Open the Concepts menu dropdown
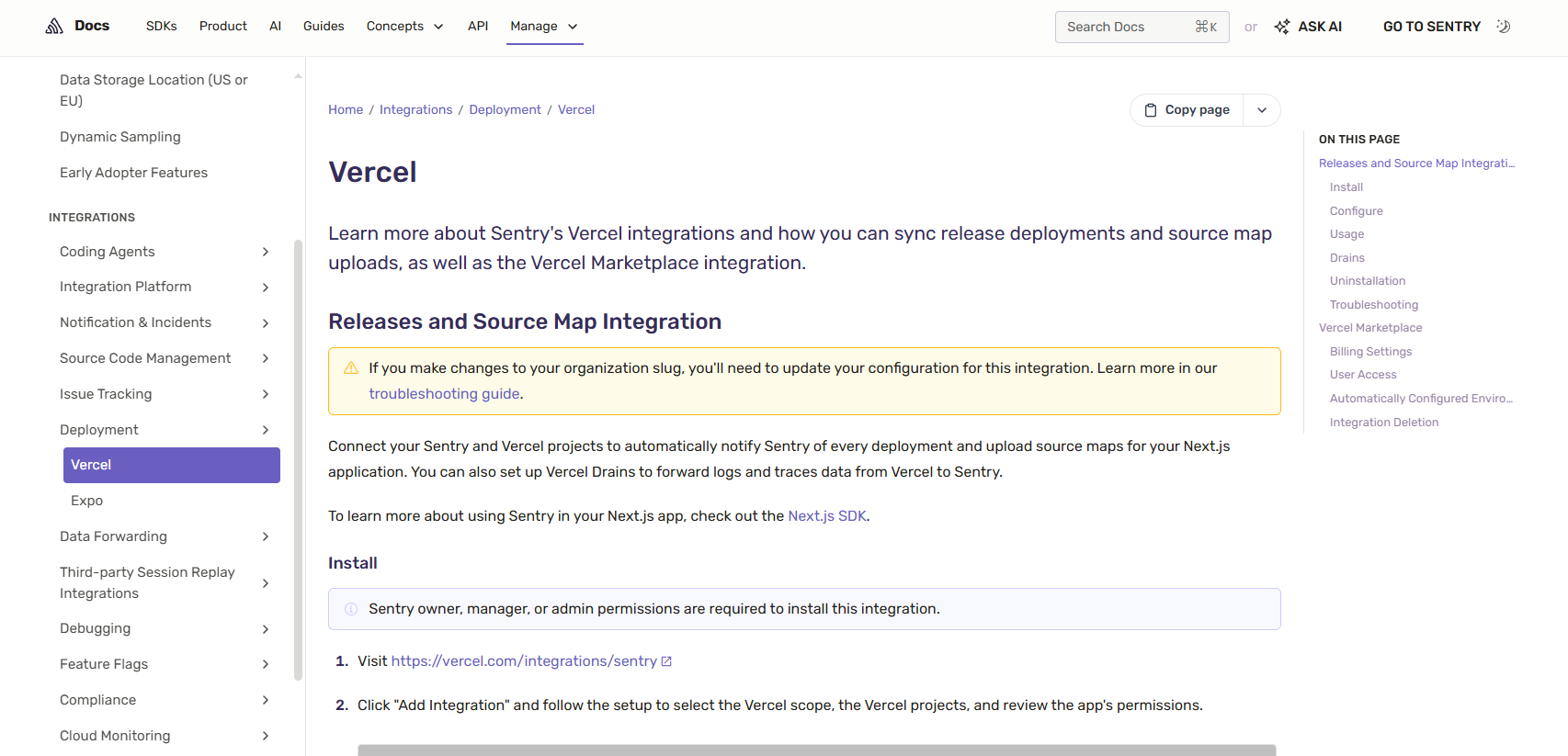 click(x=404, y=27)
